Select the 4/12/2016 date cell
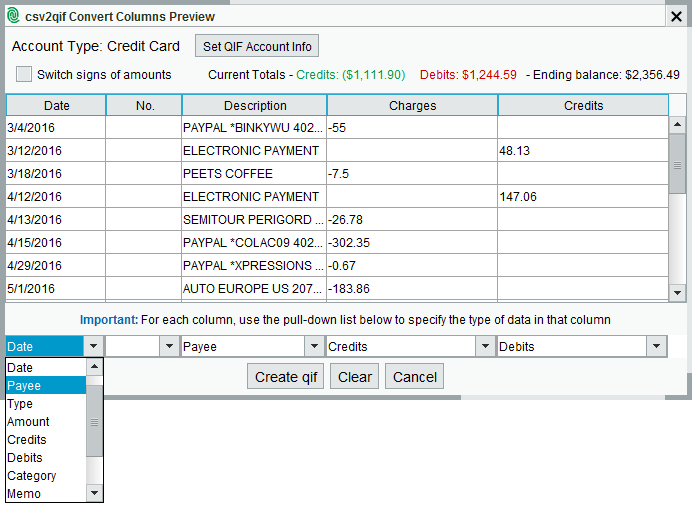692x505 pixels. pyautogui.click(x=56, y=196)
